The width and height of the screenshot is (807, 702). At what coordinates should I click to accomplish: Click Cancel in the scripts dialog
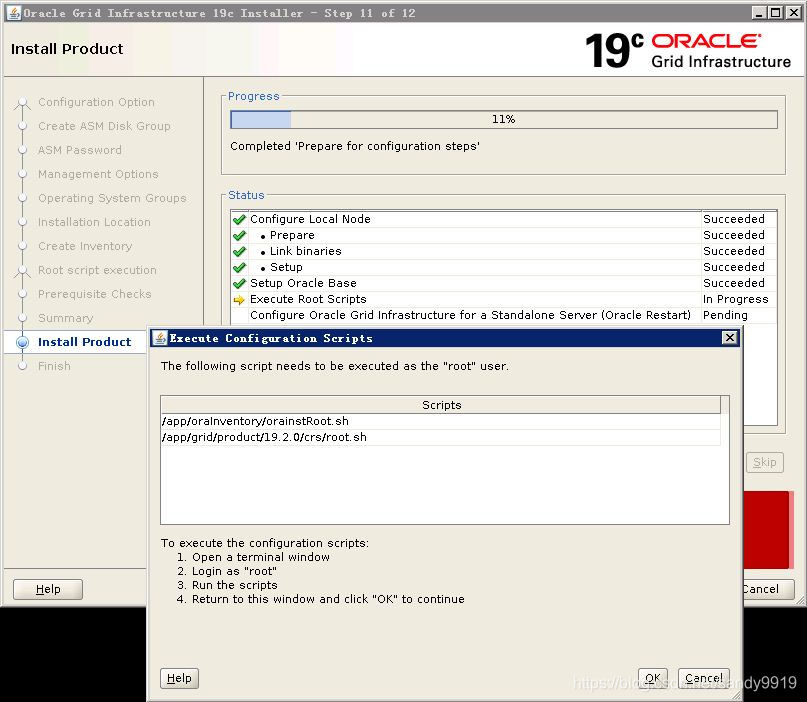click(704, 678)
